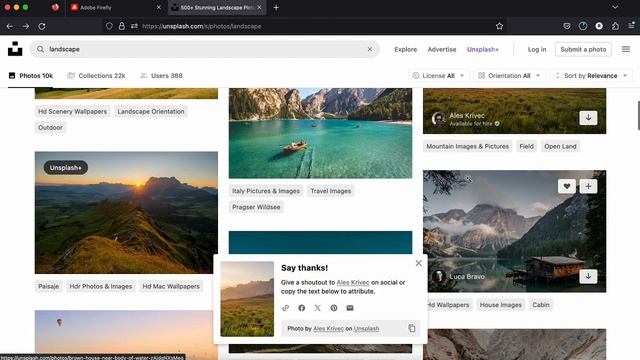Open the Explore menu link
This screenshot has width=640, height=360.
point(405,49)
